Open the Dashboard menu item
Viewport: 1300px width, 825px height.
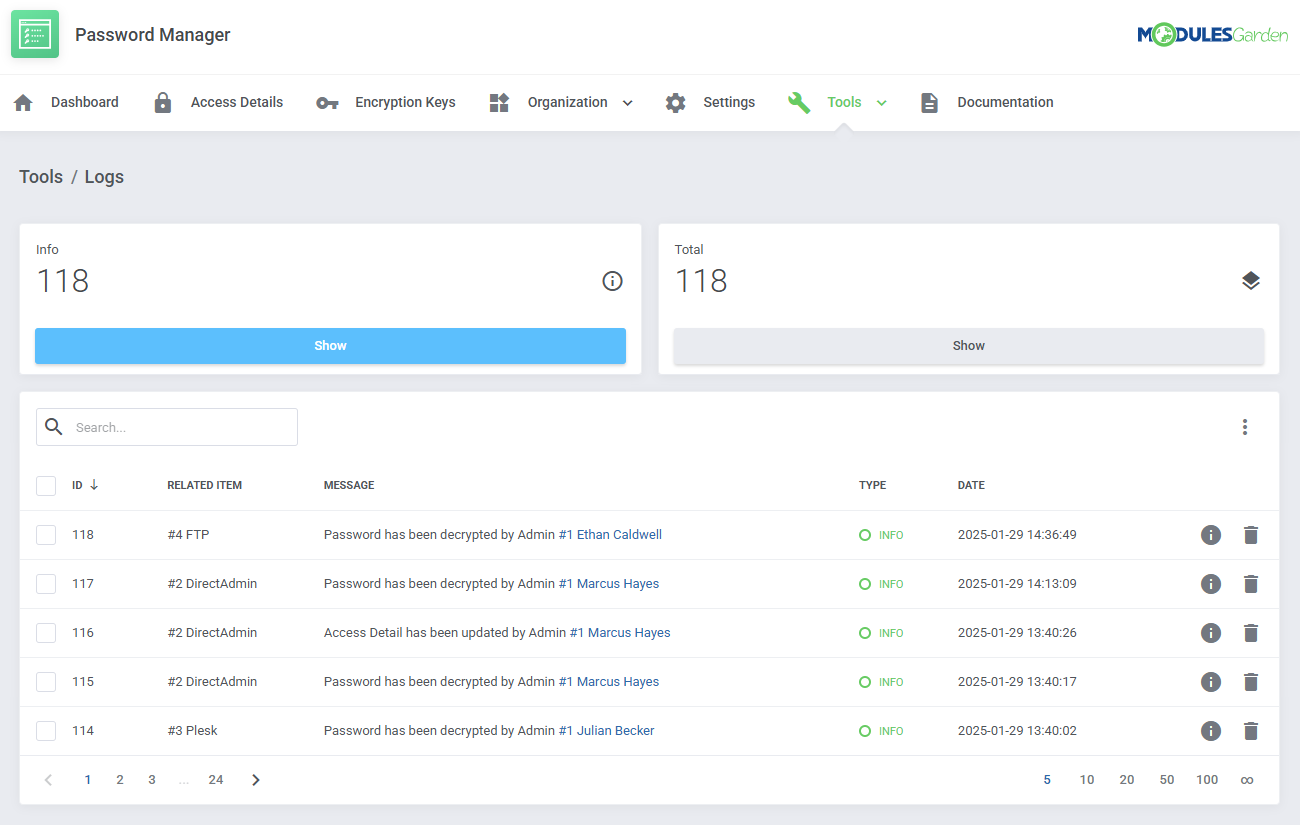pos(85,102)
